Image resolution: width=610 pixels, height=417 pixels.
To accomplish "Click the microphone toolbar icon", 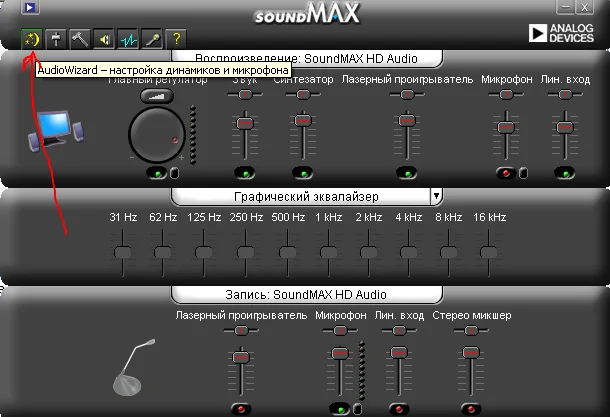I will coord(152,39).
